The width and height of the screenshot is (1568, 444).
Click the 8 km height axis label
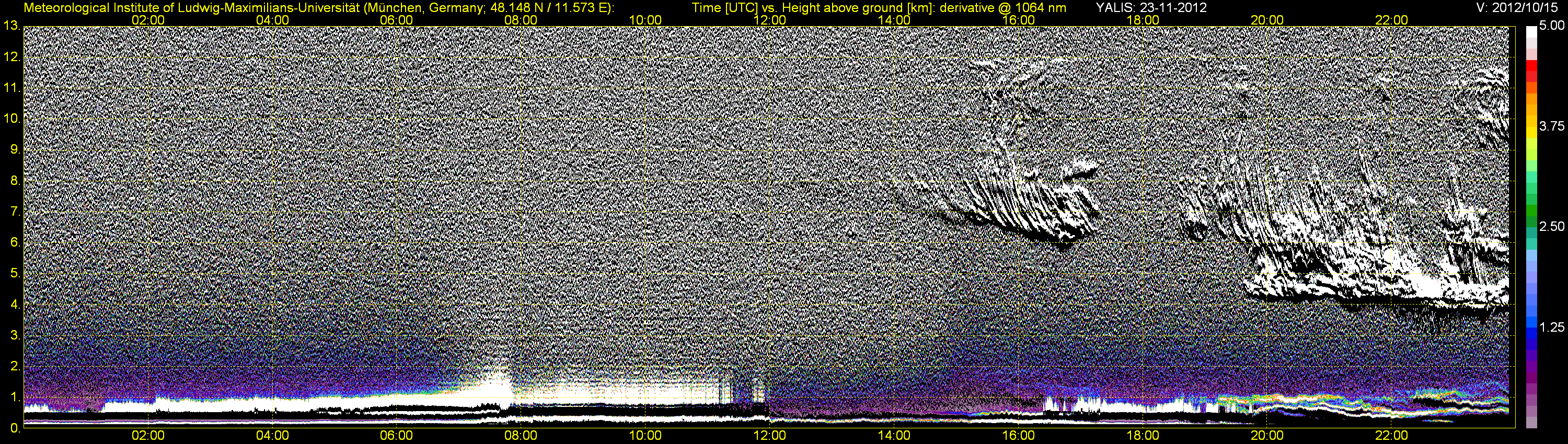[x=15, y=181]
